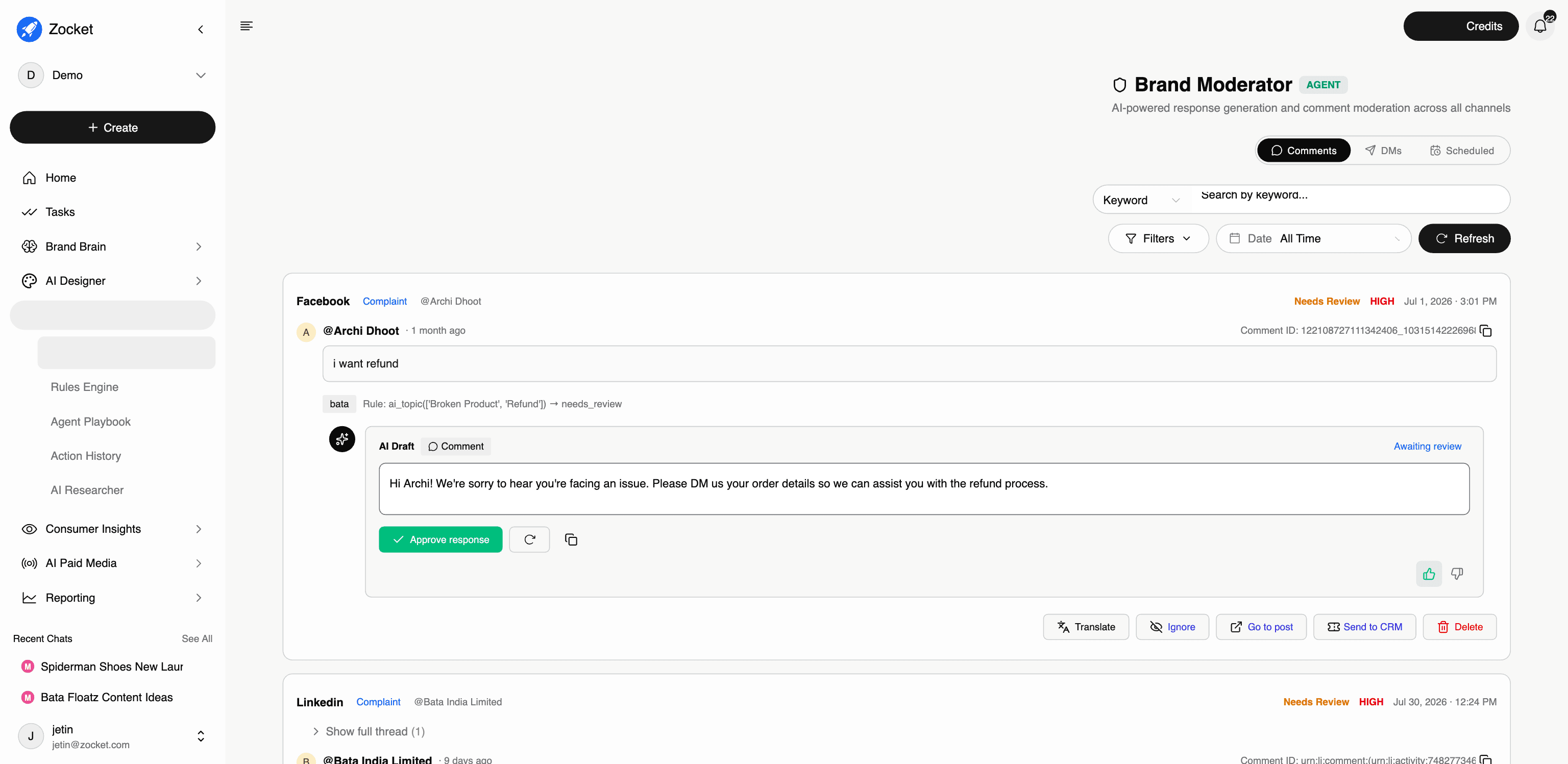Click Go to post
The image size is (1568, 764).
1261,627
